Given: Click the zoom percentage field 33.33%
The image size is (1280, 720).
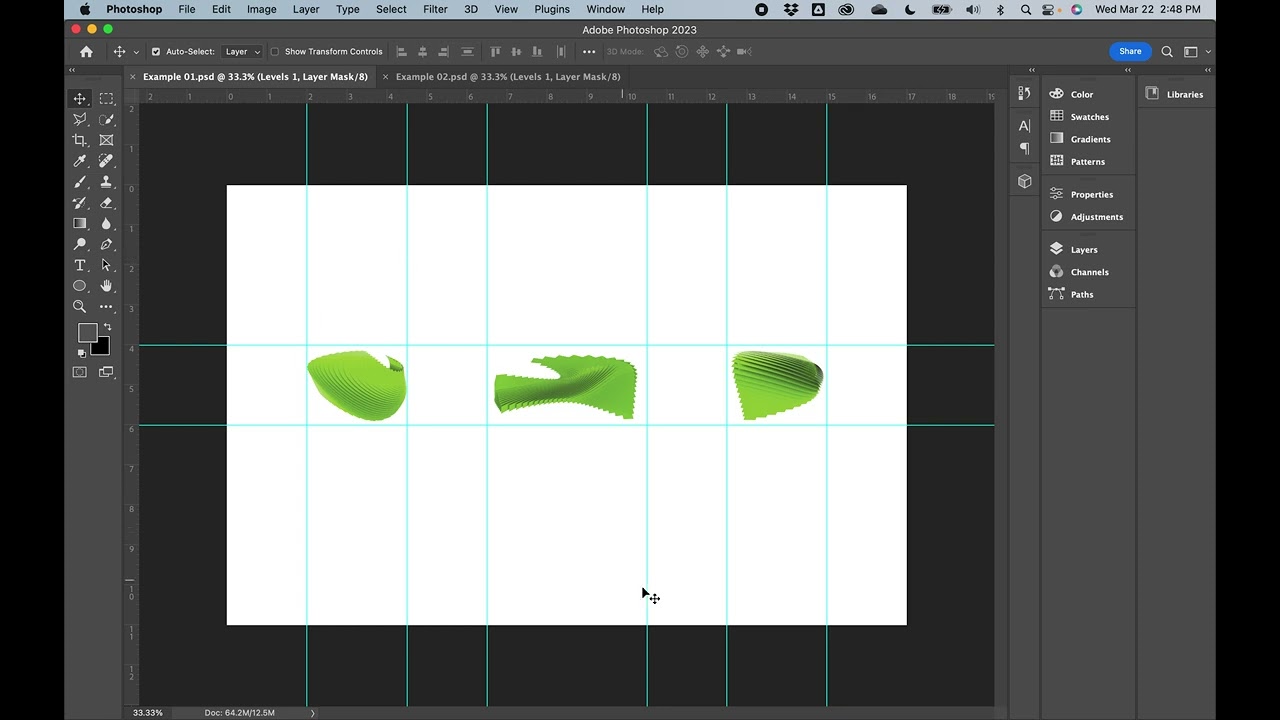Looking at the screenshot, I should click(148, 713).
